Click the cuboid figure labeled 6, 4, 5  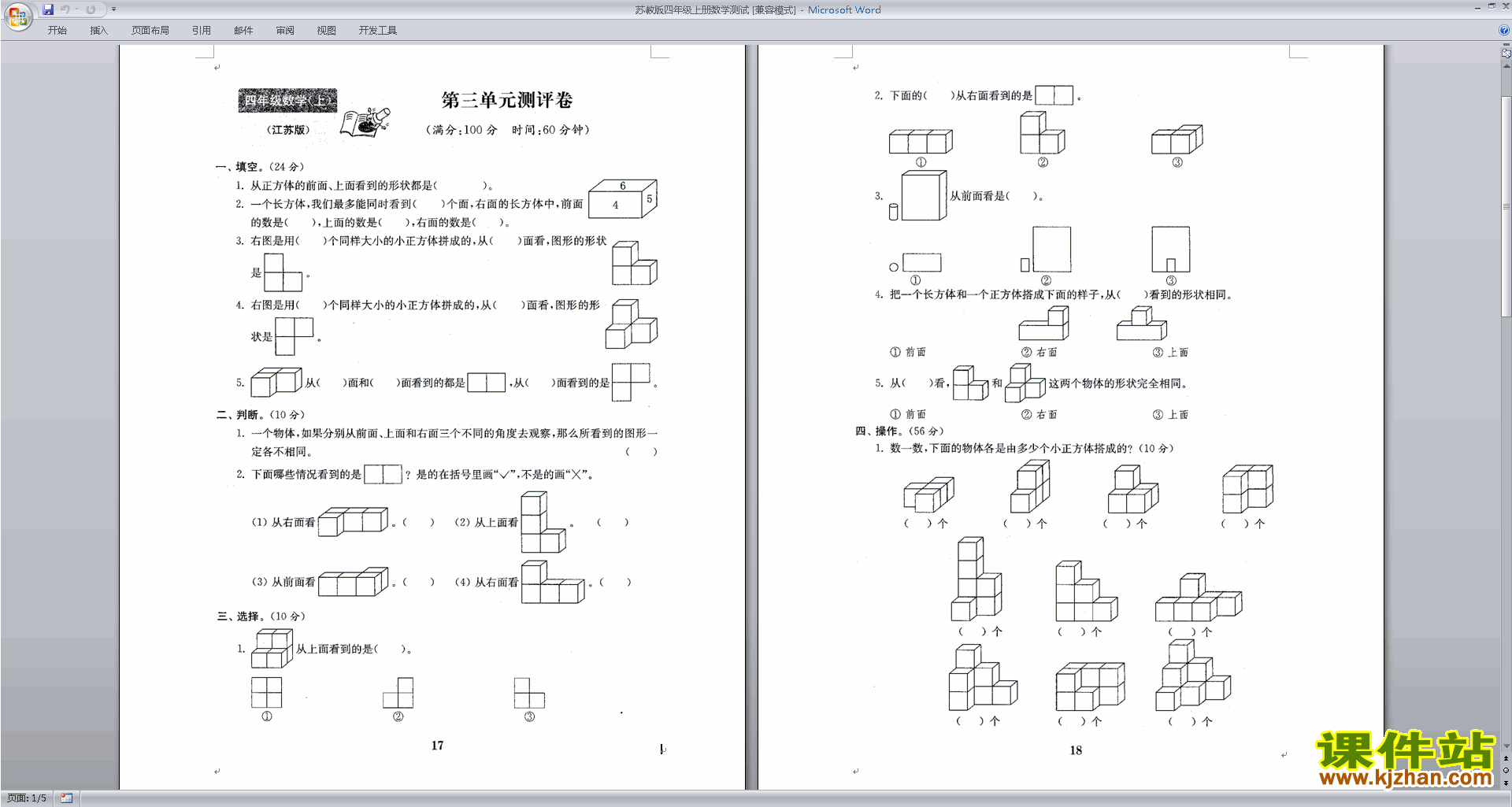(623, 199)
